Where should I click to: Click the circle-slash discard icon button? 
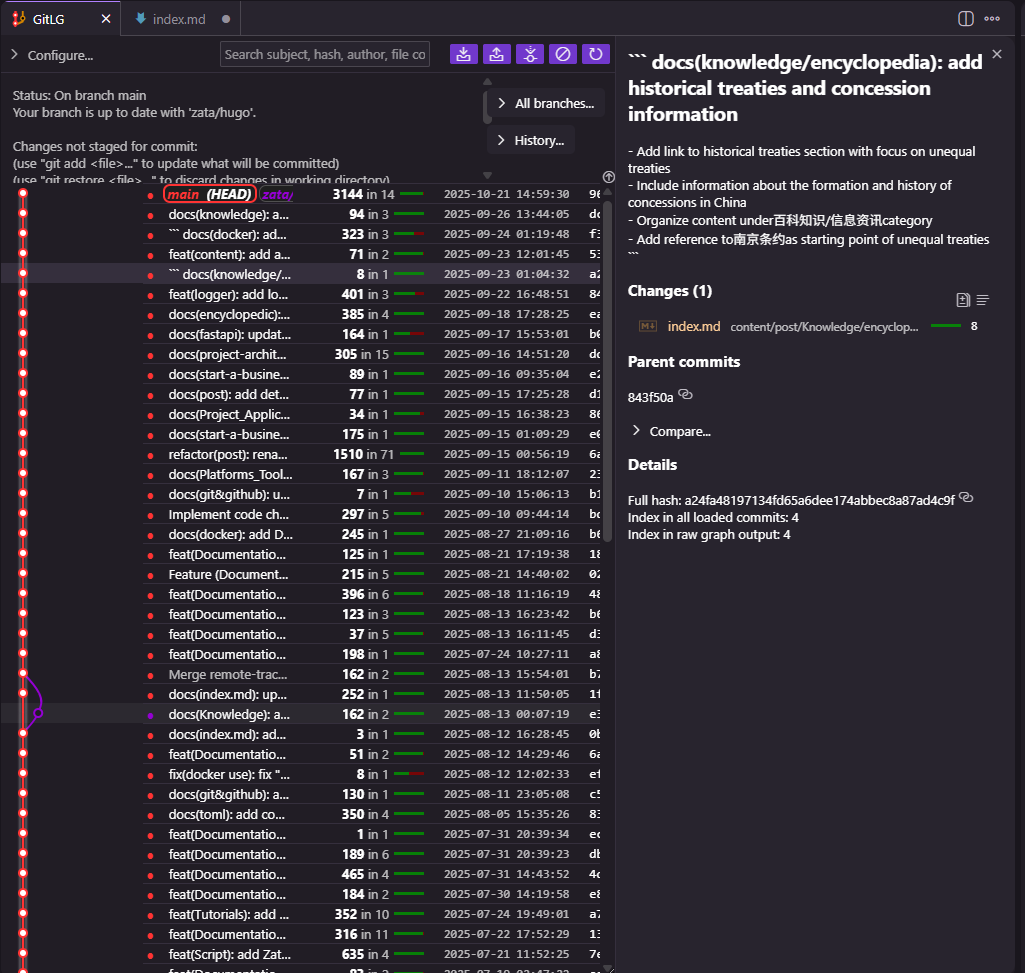[563, 54]
